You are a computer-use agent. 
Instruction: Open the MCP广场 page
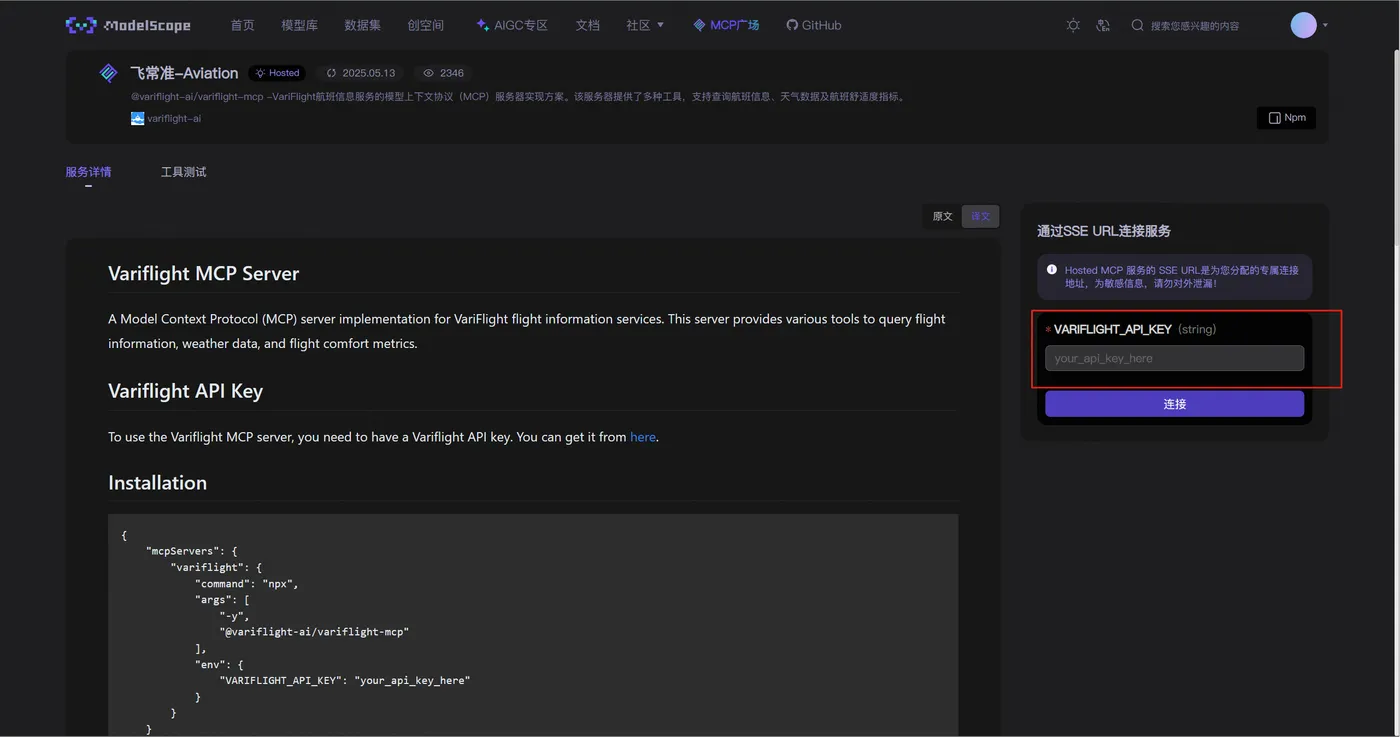tap(726, 25)
